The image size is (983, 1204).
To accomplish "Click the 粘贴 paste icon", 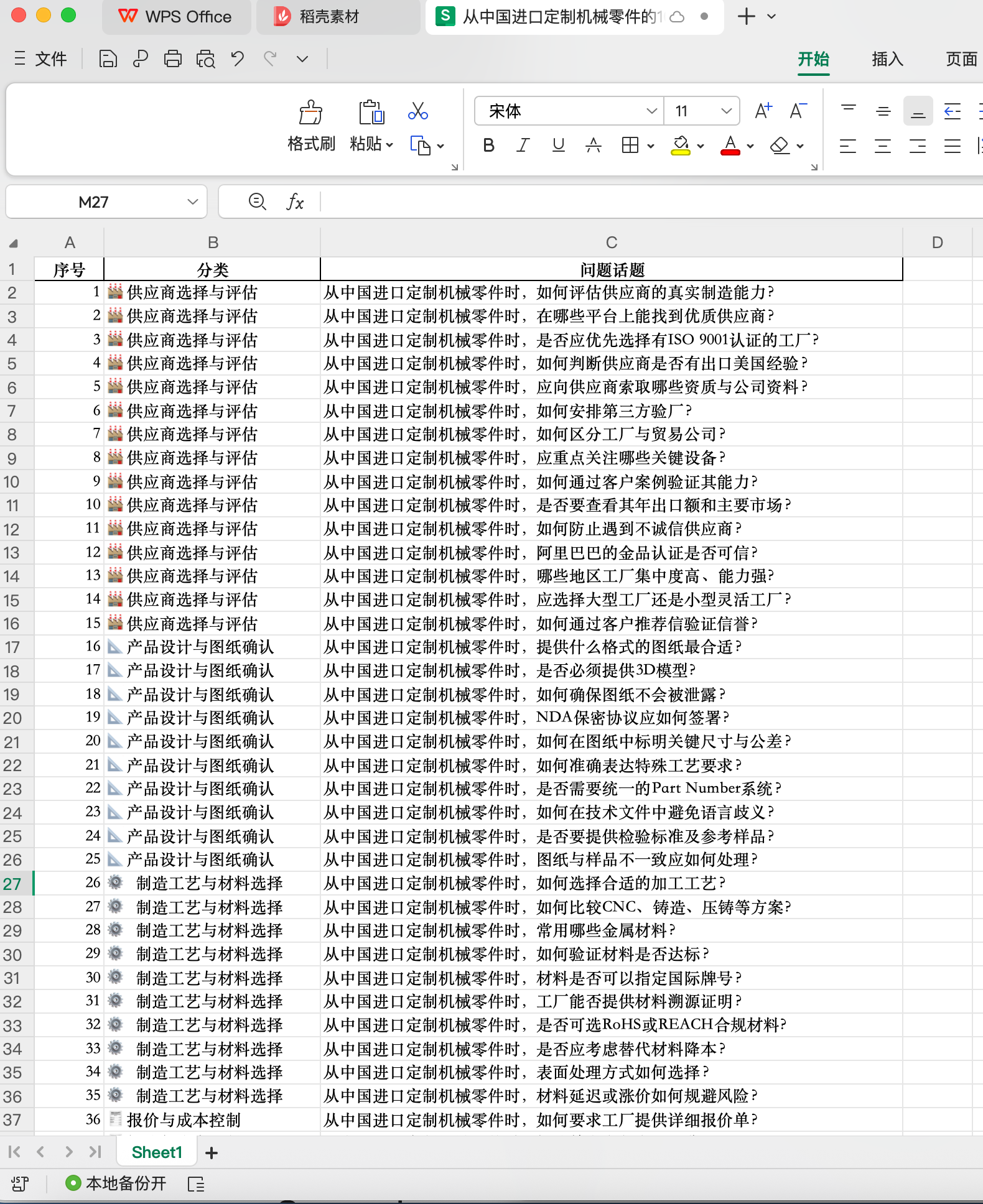I will coord(371,113).
